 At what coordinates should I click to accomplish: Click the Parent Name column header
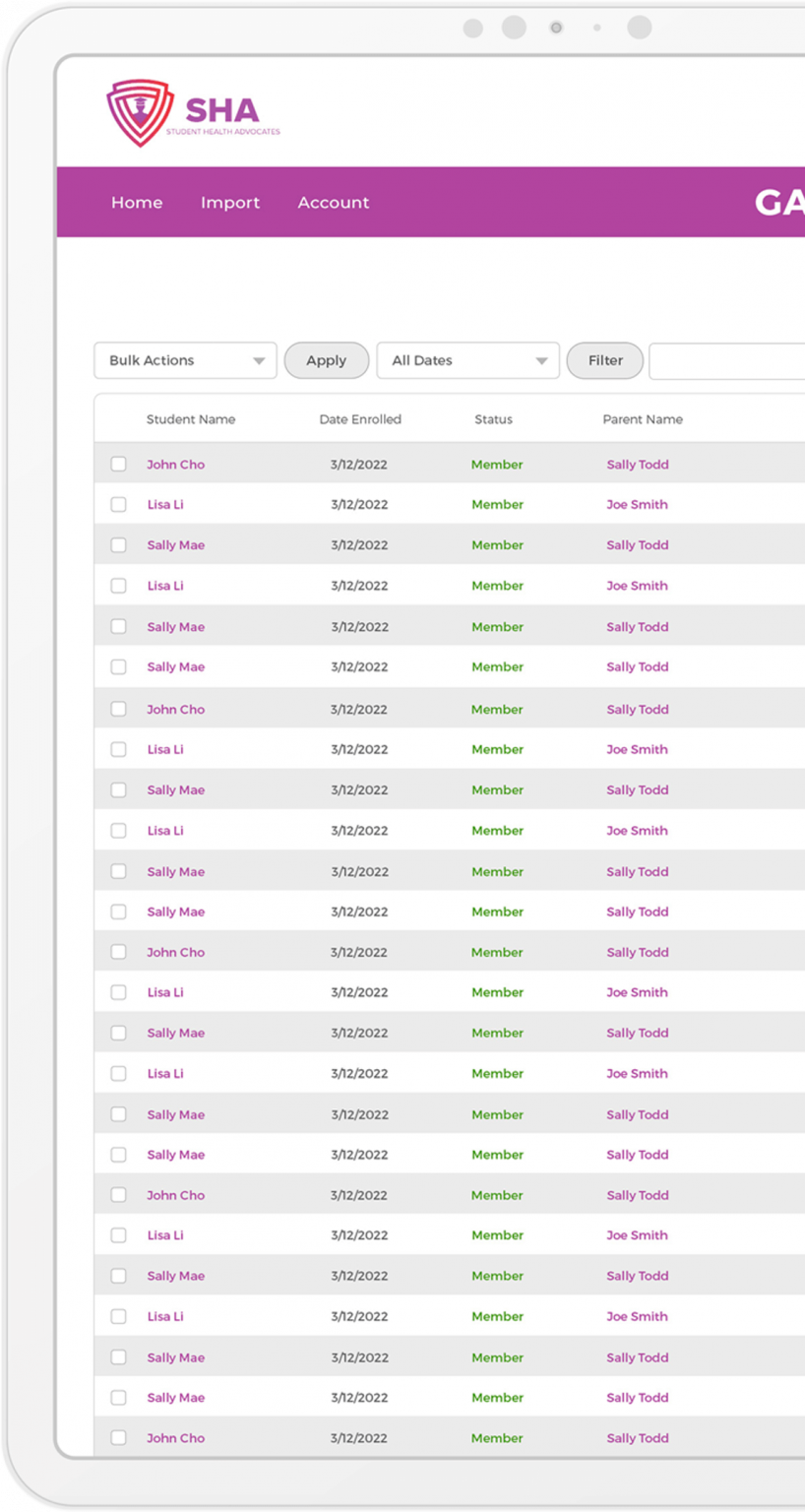click(x=643, y=419)
